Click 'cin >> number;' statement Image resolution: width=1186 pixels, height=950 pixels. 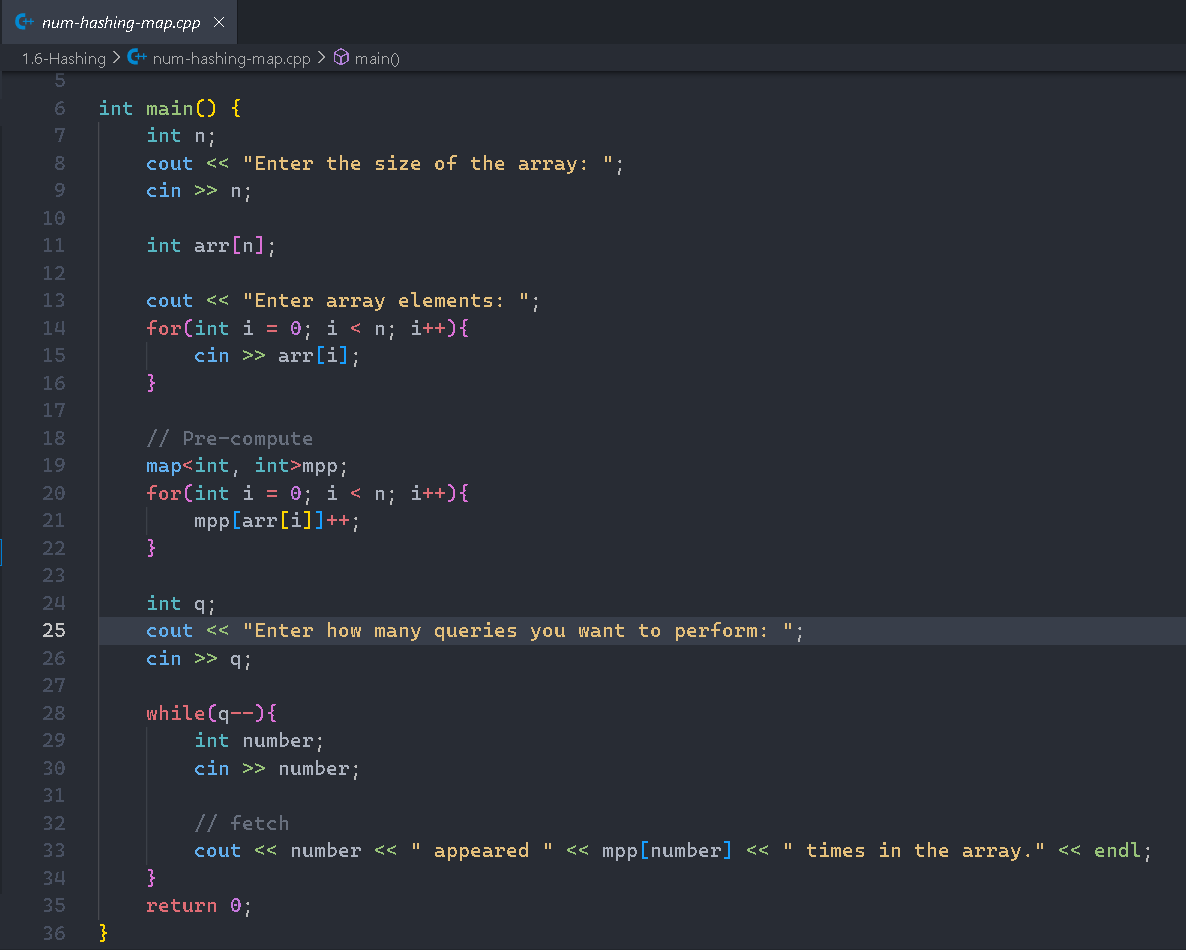tap(277, 768)
